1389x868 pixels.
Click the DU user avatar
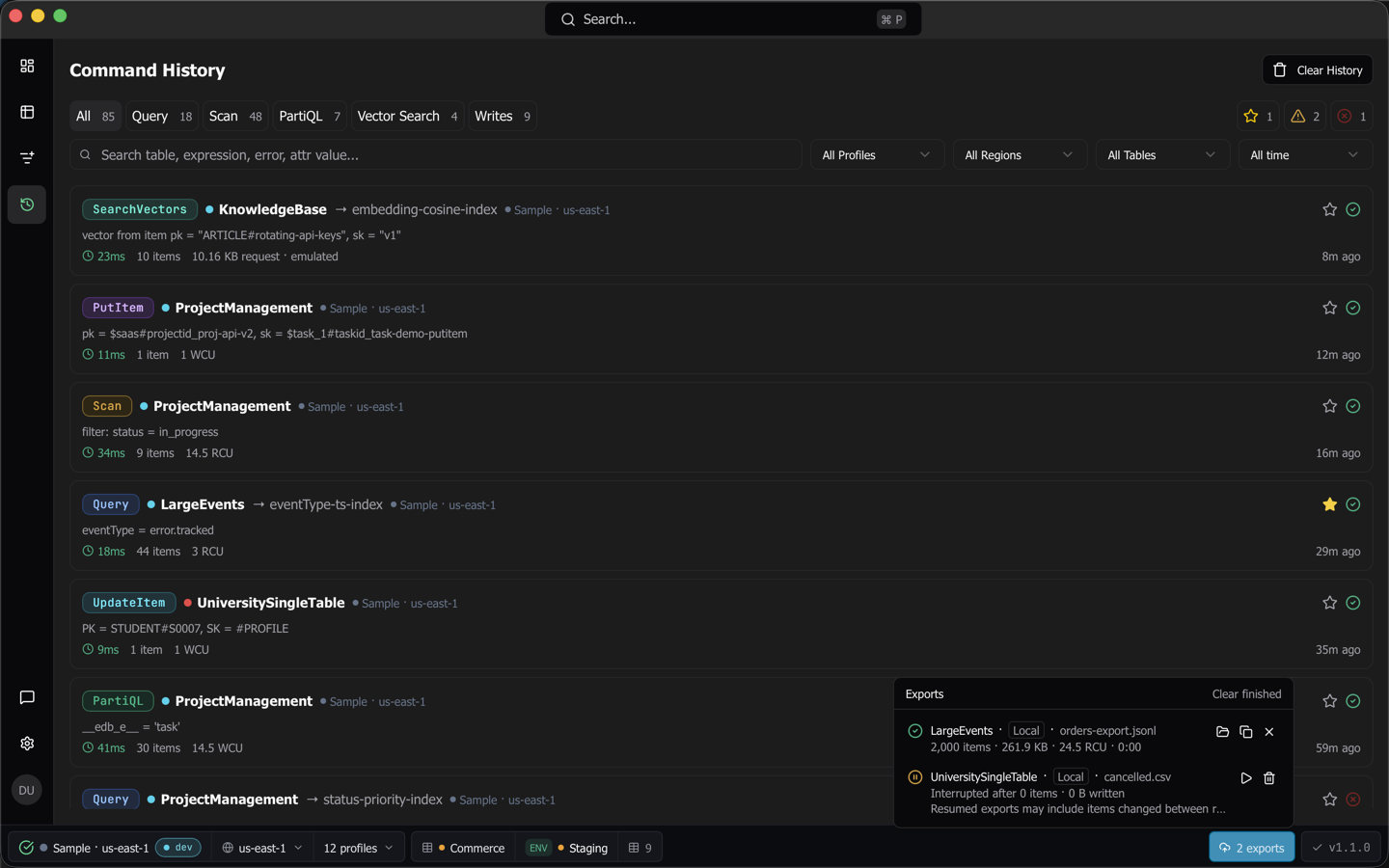[x=27, y=790]
